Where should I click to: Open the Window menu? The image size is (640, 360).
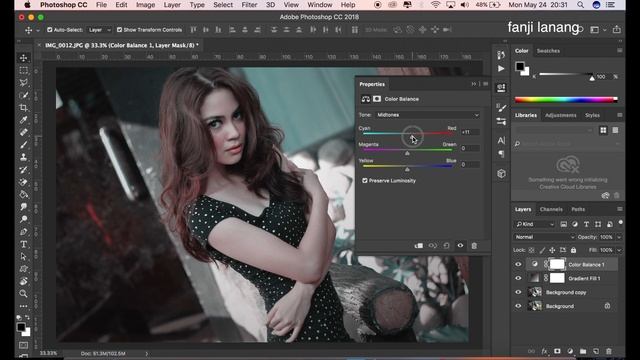(x=320, y=5)
